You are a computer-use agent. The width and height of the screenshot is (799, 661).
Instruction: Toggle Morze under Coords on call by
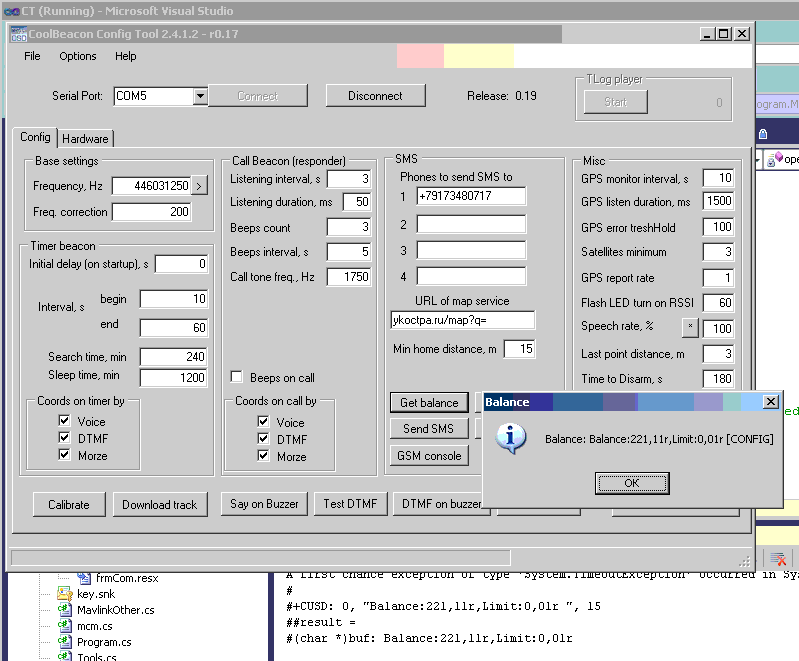coord(265,456)
